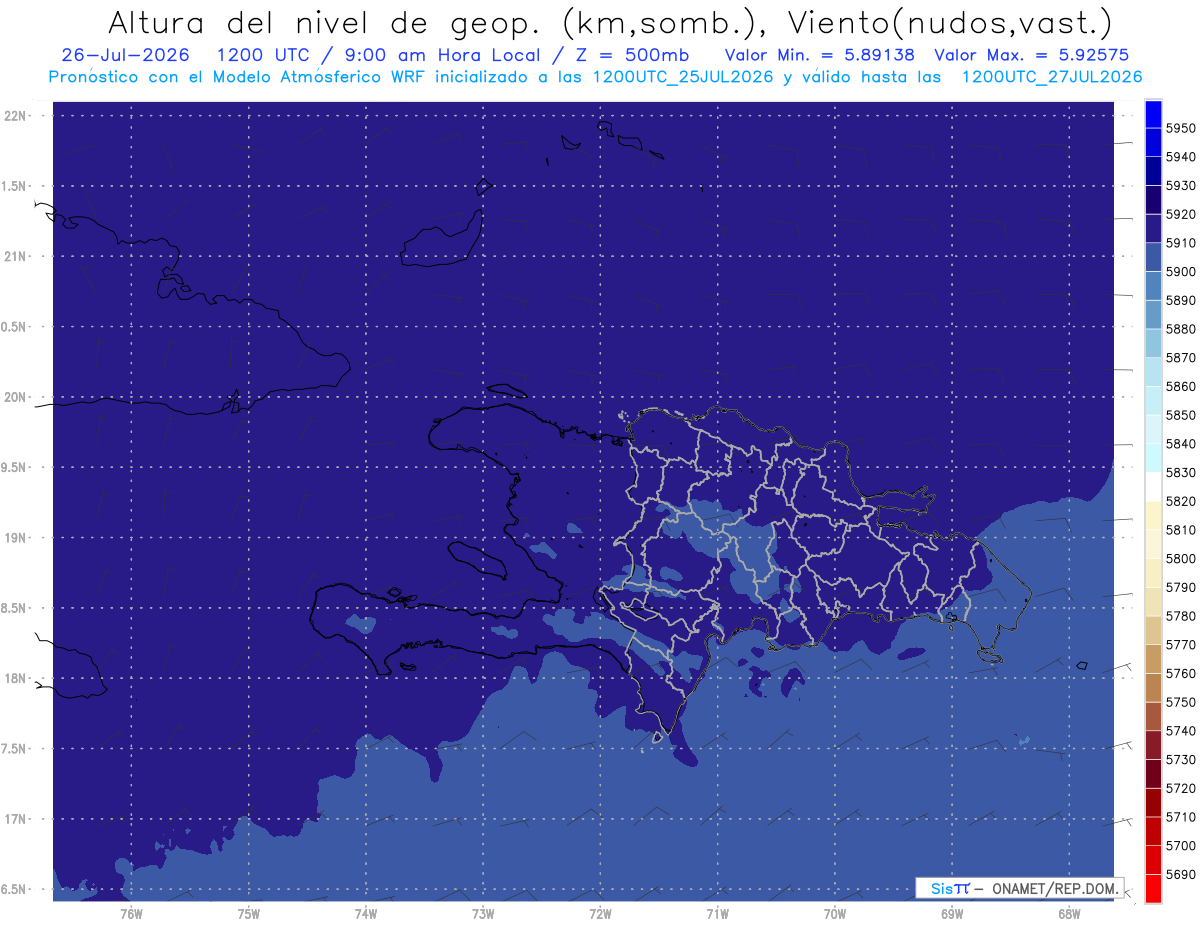Click the 5880 colorbar label

pyautogui.click(x=1180, y=329)
